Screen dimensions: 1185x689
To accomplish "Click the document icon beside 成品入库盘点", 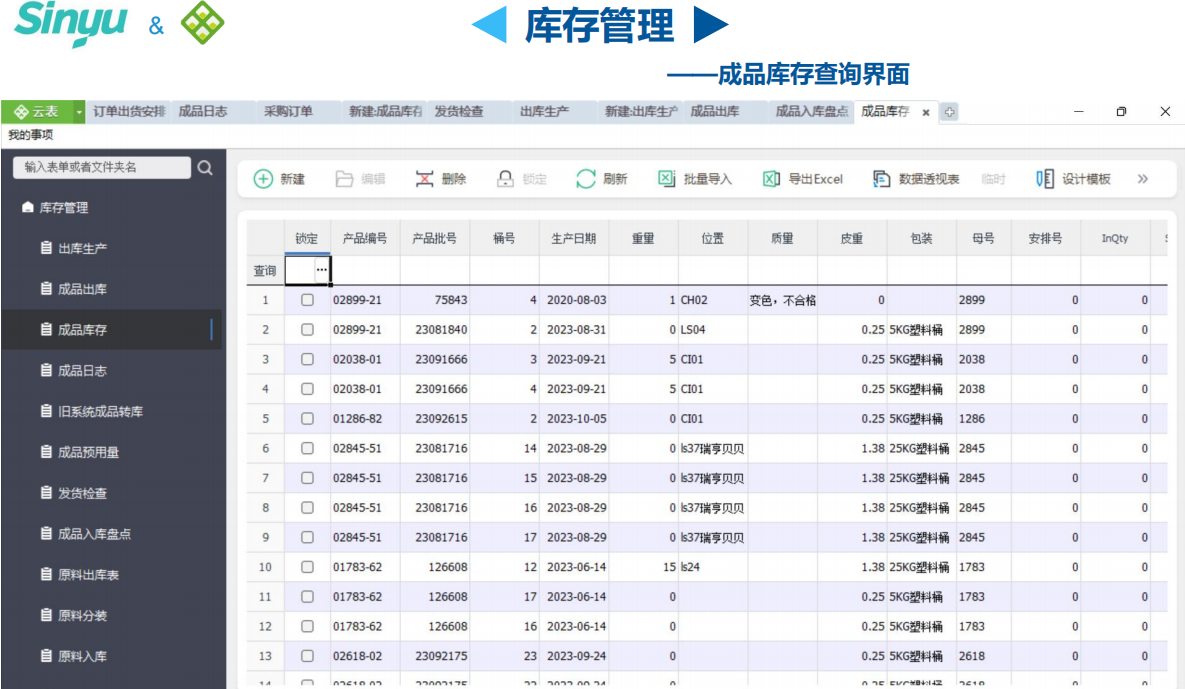I will 46,533.
